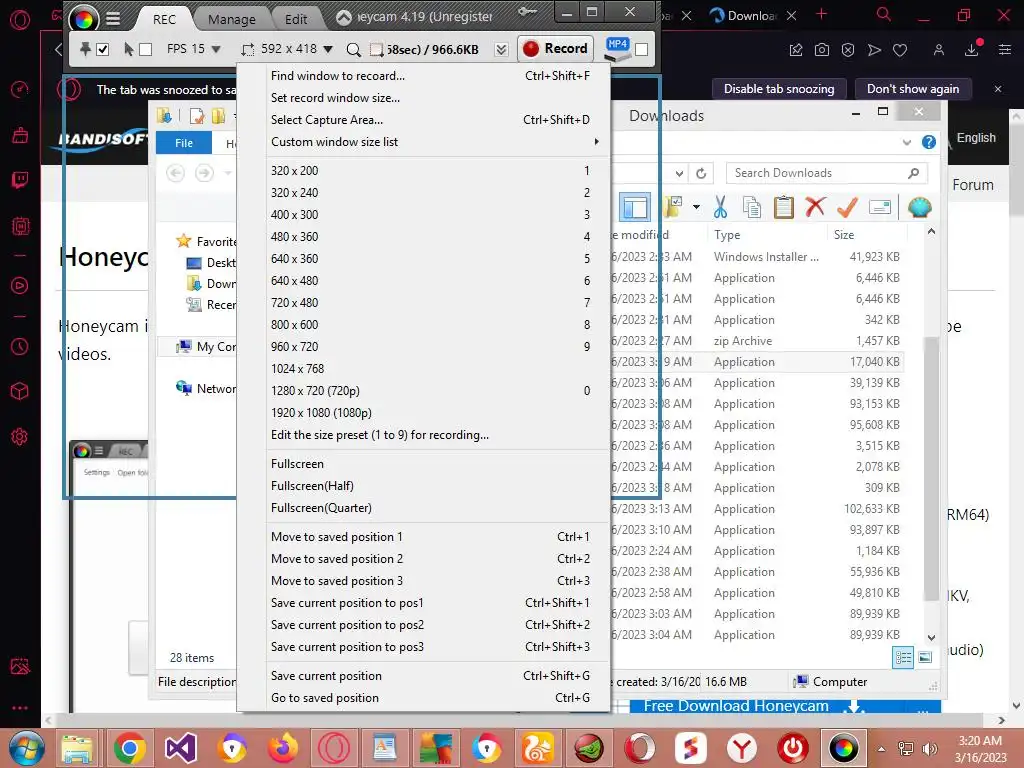Viewport: 1024px width, 768px height.
Task: Open the FPS 15 dropdown
Action: pos(216,50)
